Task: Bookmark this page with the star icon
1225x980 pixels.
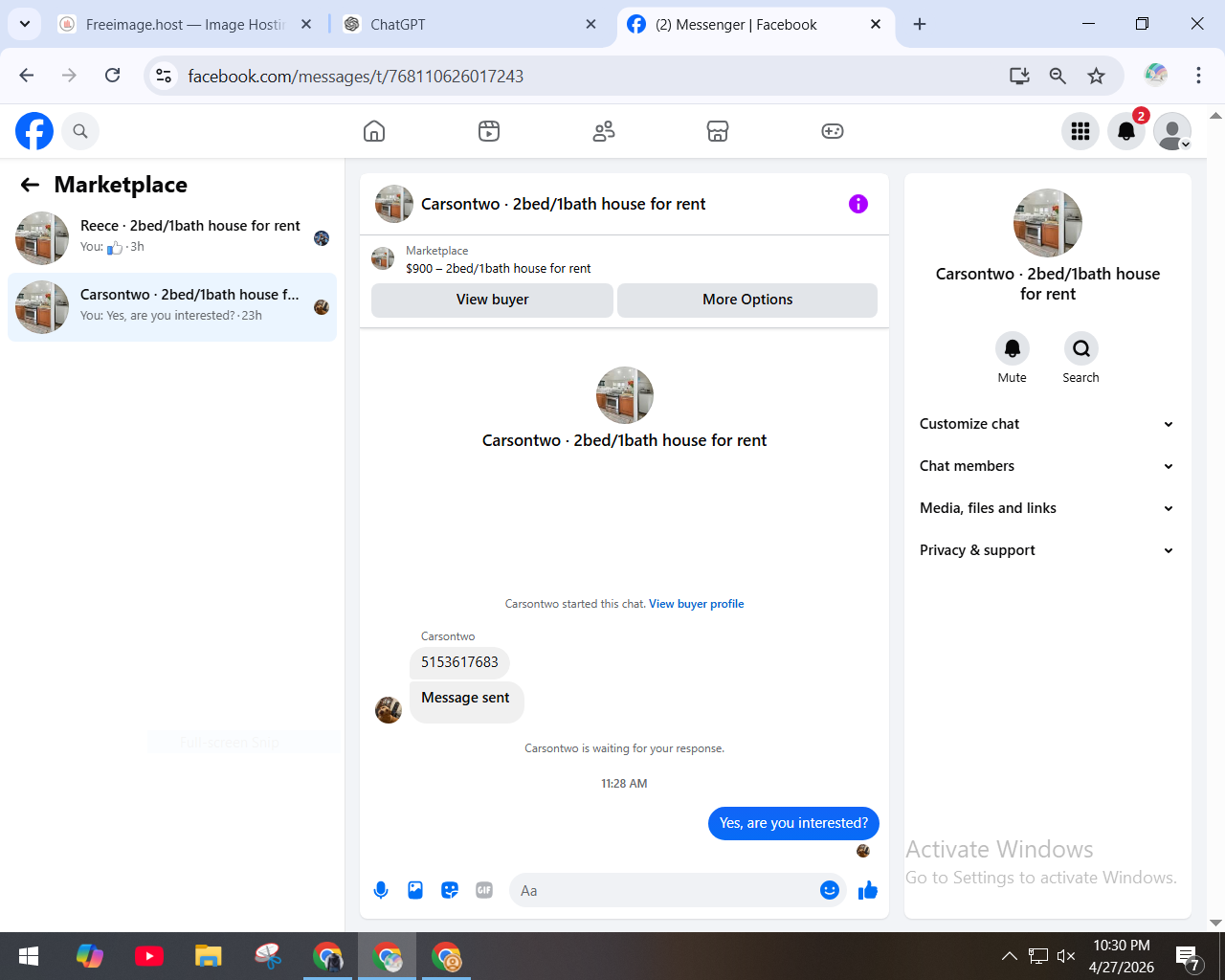Action: [x=1097, y=76]
